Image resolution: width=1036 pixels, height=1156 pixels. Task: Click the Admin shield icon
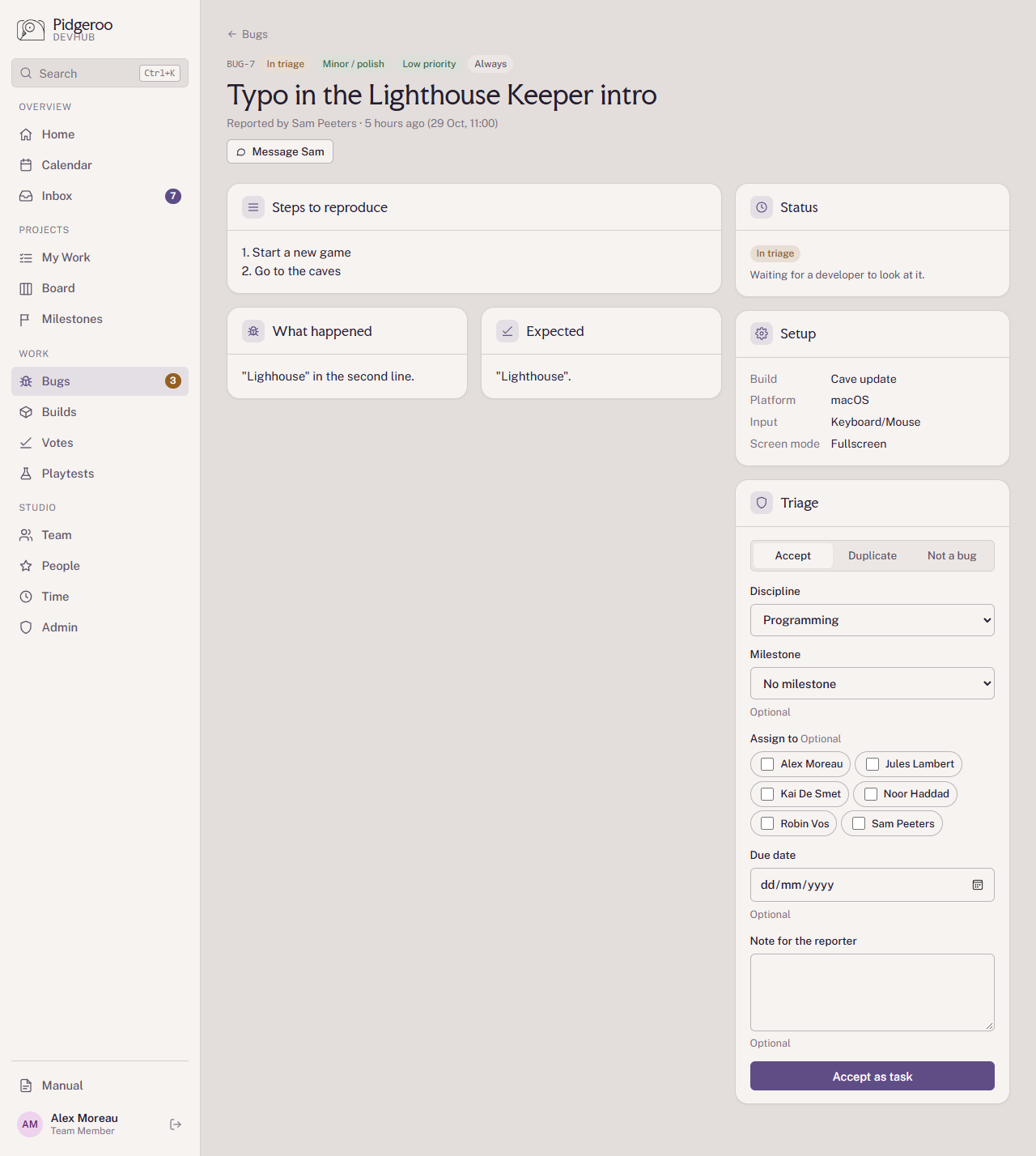click(26, 627)
